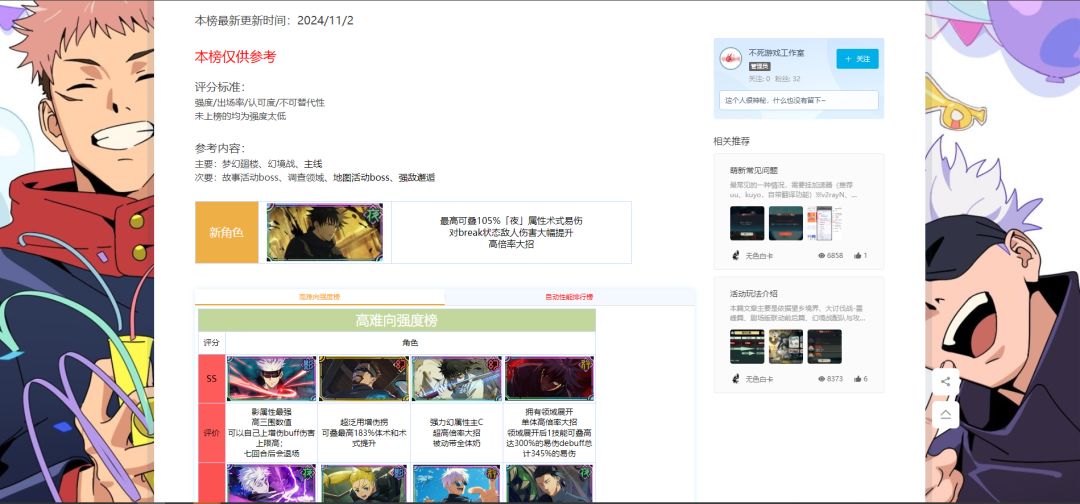Click second thumbnail in 萌新常见问题 card
The width and height of the screenshot is (1080, 504).
pyautogui.click(x=786, y=223)
